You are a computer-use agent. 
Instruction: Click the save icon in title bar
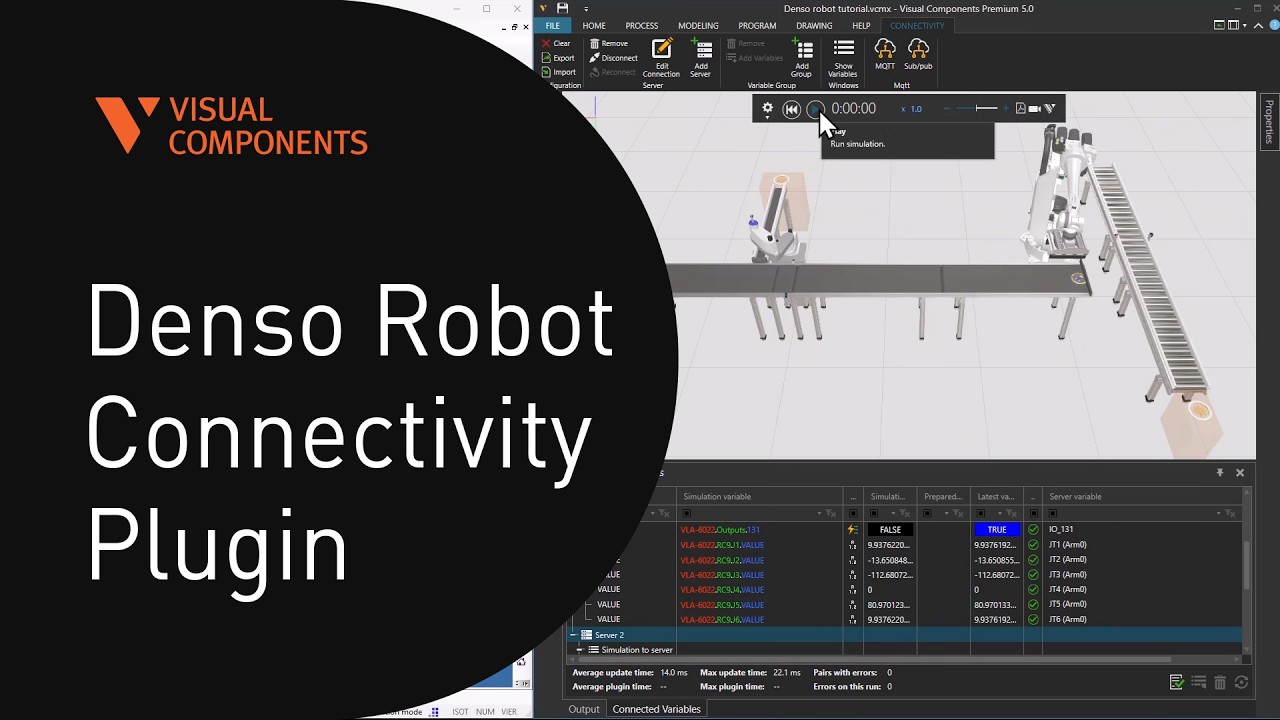click(x=562, y=8)
